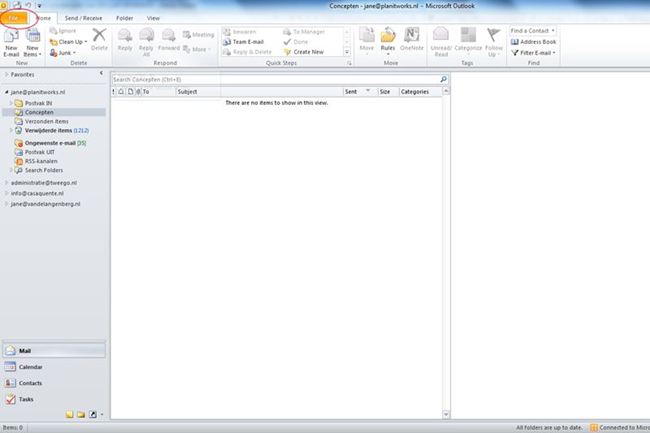Click the Find a Contact box
The width and height of the screenshot is (650, 433).
click(533, 31)
